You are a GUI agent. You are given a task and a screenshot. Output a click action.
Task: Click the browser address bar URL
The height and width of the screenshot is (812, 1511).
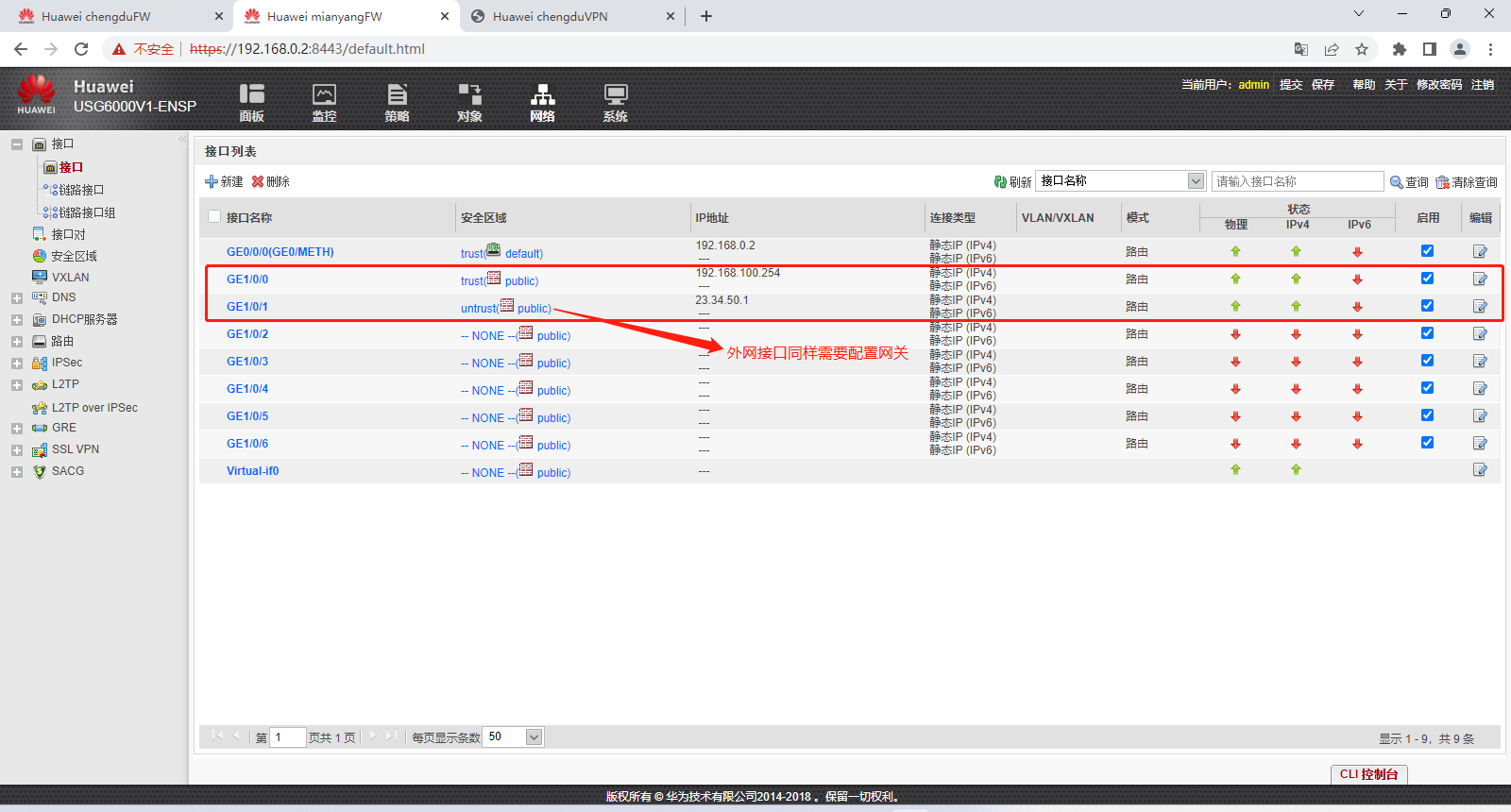(x=307, y=49)
